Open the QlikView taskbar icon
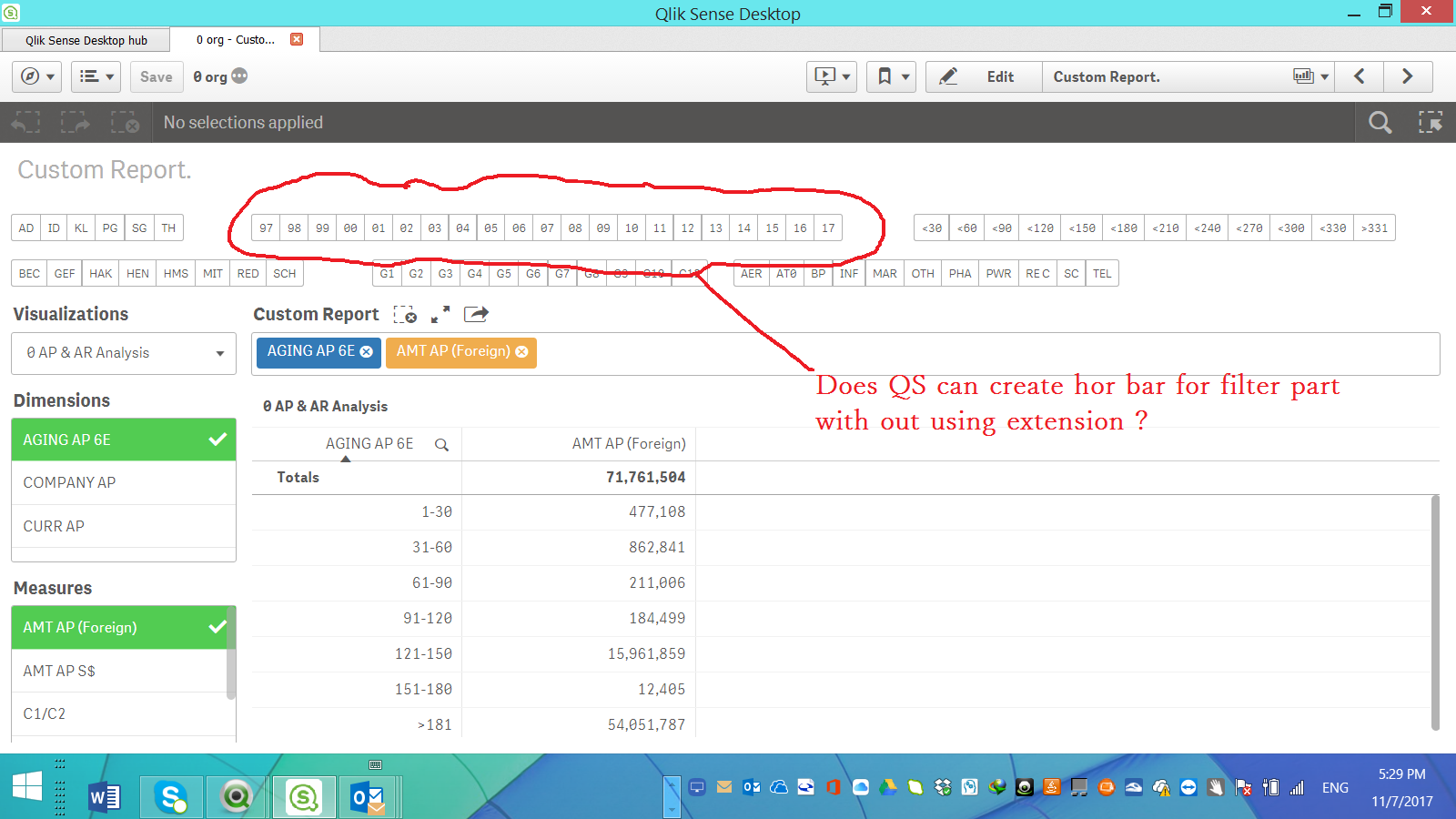 237,798
